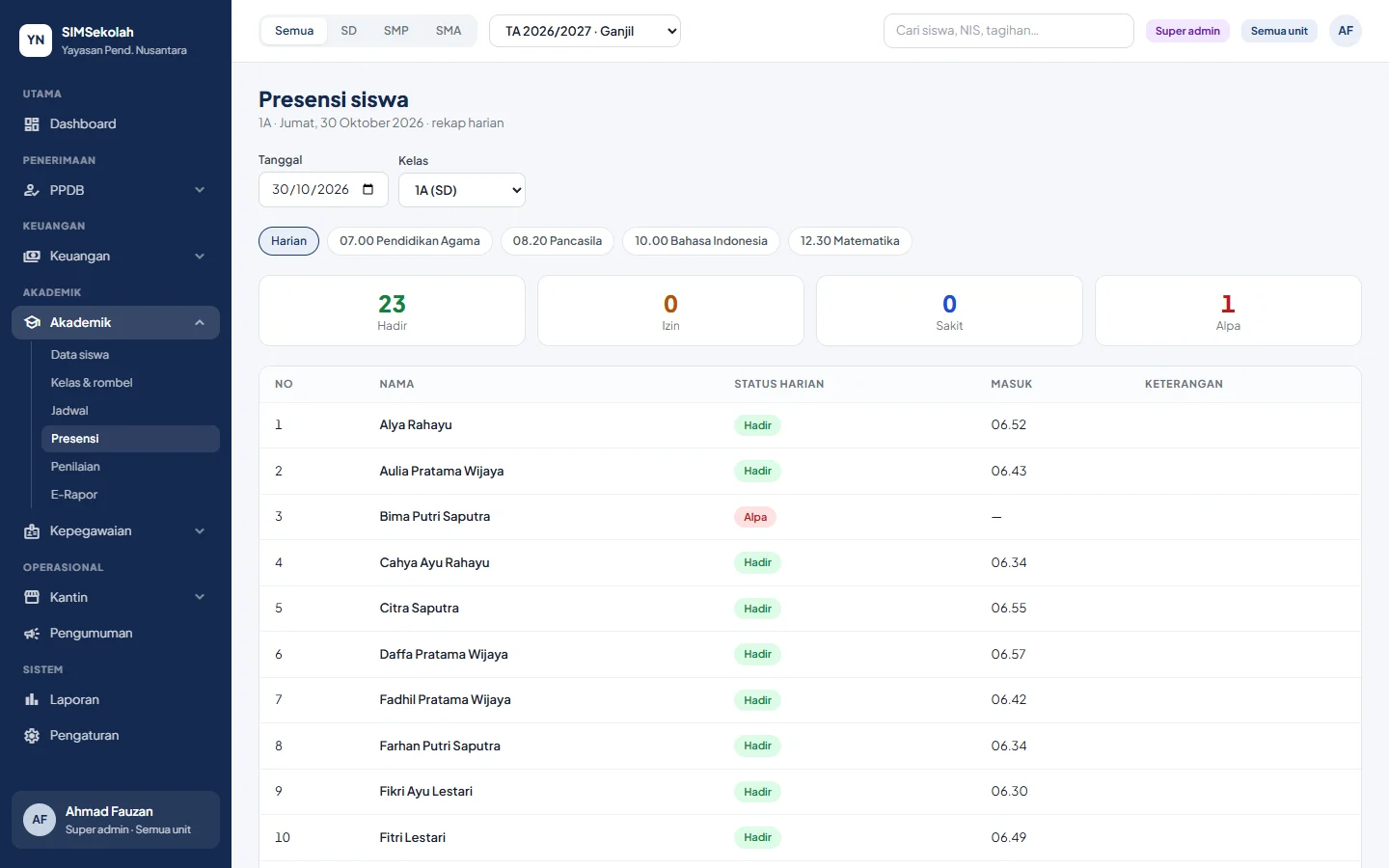Switch to the SMP unit tab

coord(396,31)
